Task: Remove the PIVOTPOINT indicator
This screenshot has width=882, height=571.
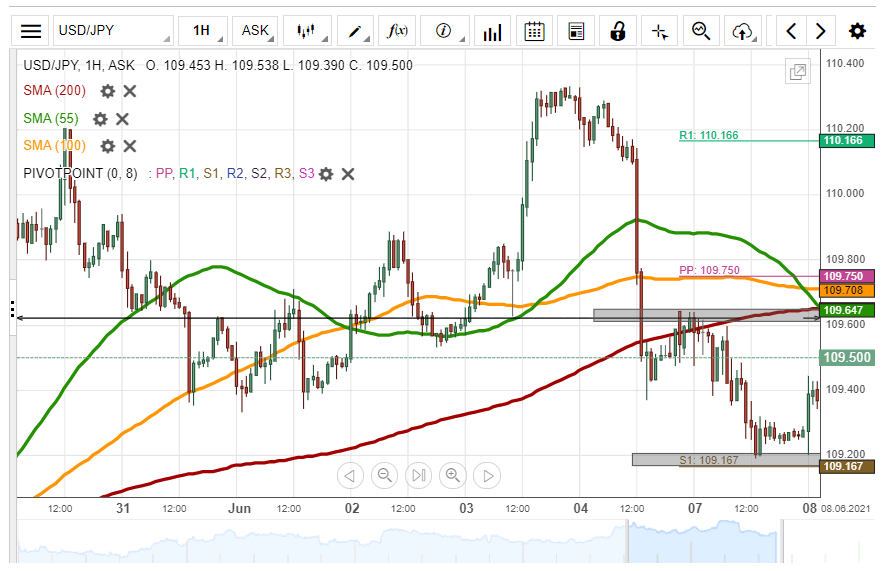Action: pos(348,174)
